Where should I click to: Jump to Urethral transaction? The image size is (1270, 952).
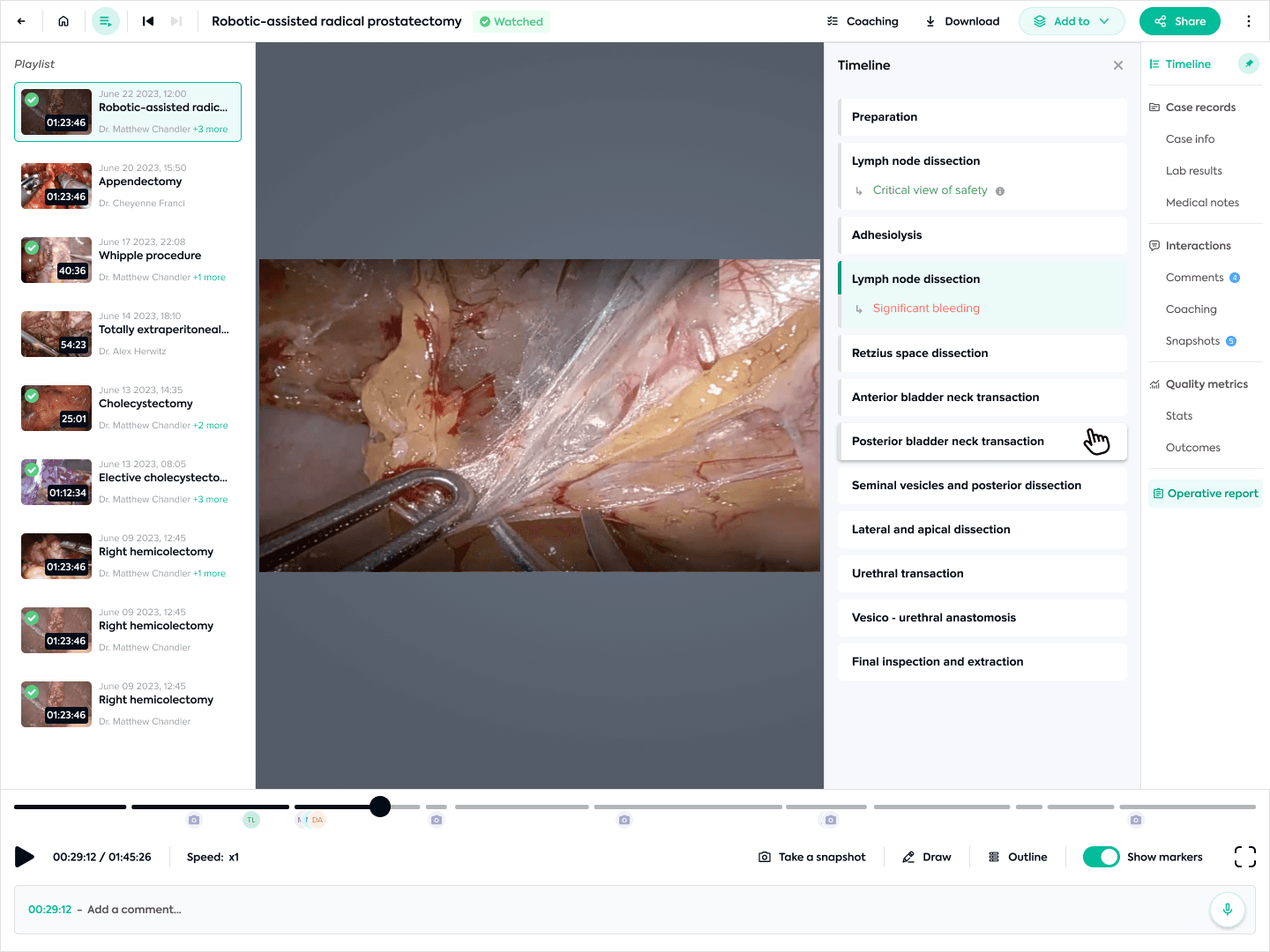pyautogui.click(x=982, y=574)
